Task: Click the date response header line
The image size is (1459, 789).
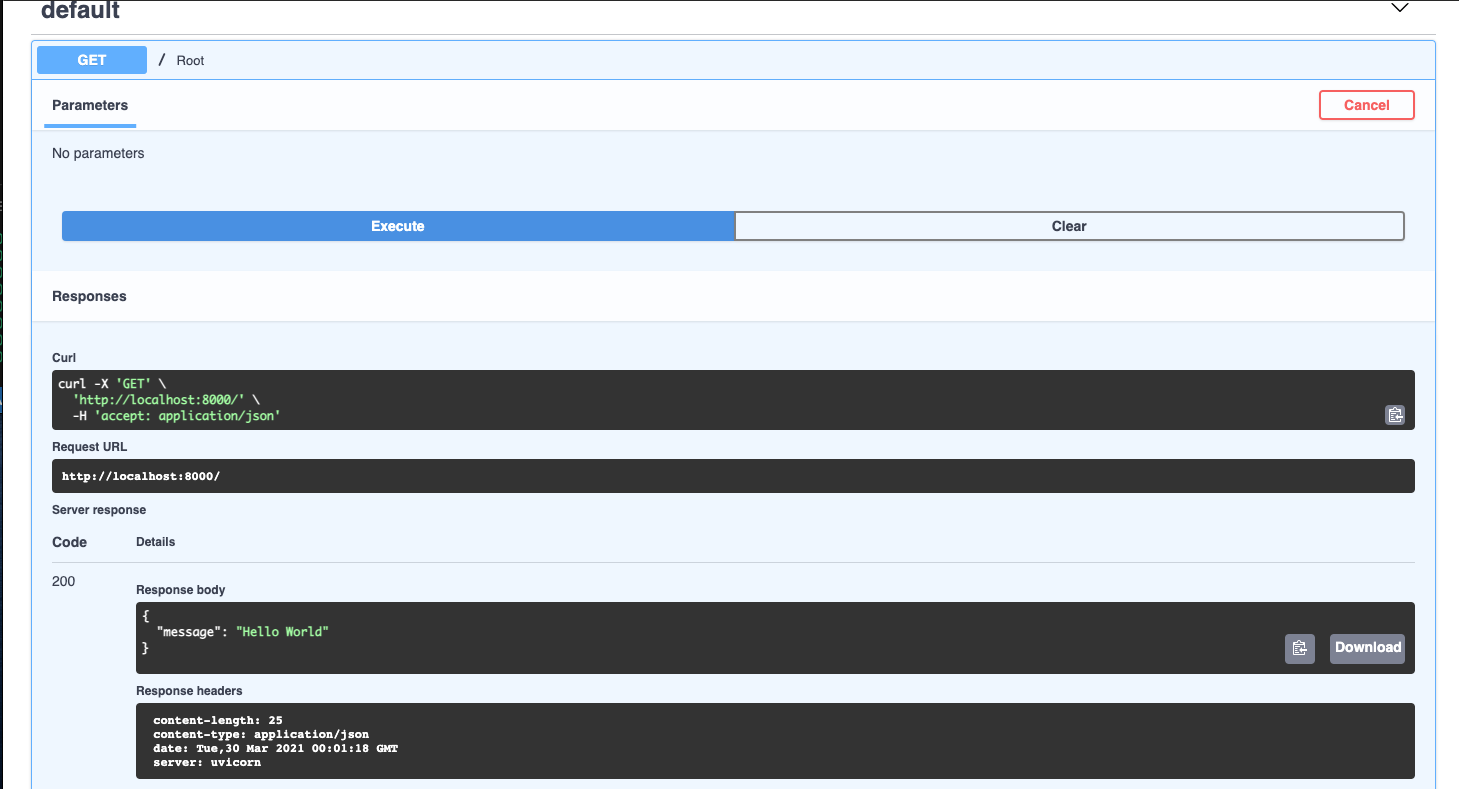Action: (x=276, y=748)
